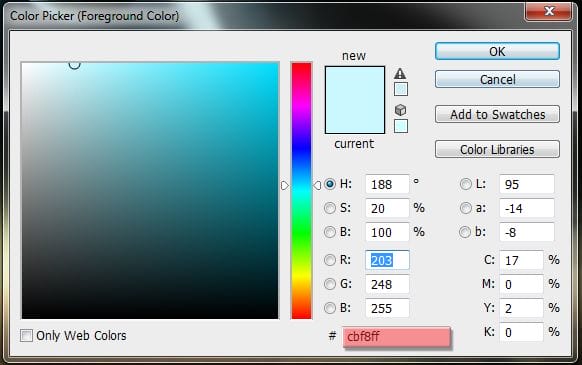This screenshot has height=365, width=582.
Task: Click the vertical rainbow hue strip
Action: click(x=301, y=190)
